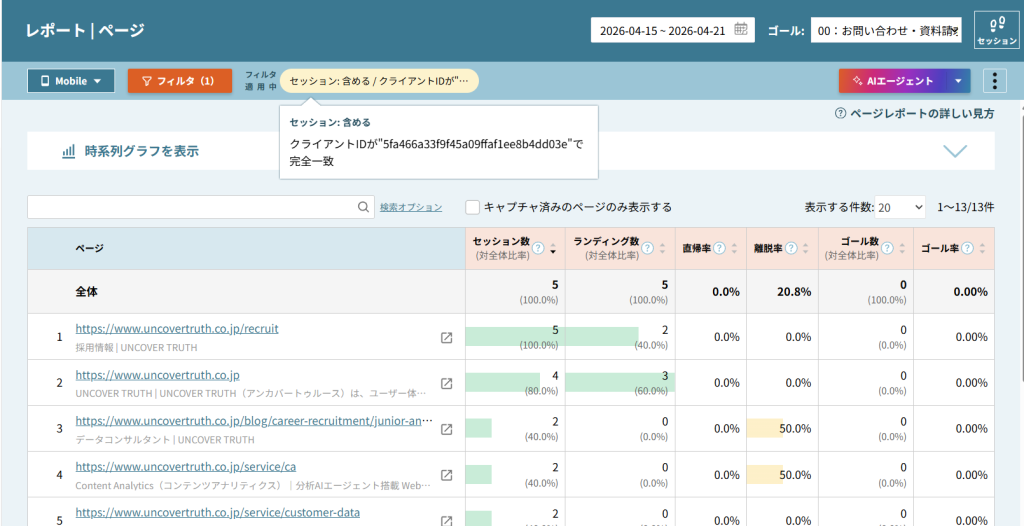1024x526 pixels.
Task: Click the フィルタ (1) button
Action: [179, 81]
